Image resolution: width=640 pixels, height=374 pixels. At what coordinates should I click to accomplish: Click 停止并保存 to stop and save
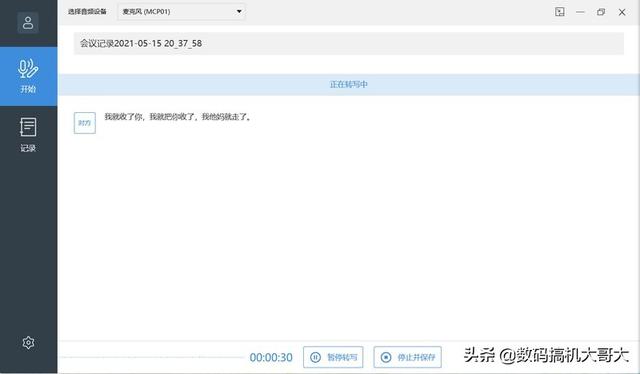pyautogui.click(x=407, y=357)
